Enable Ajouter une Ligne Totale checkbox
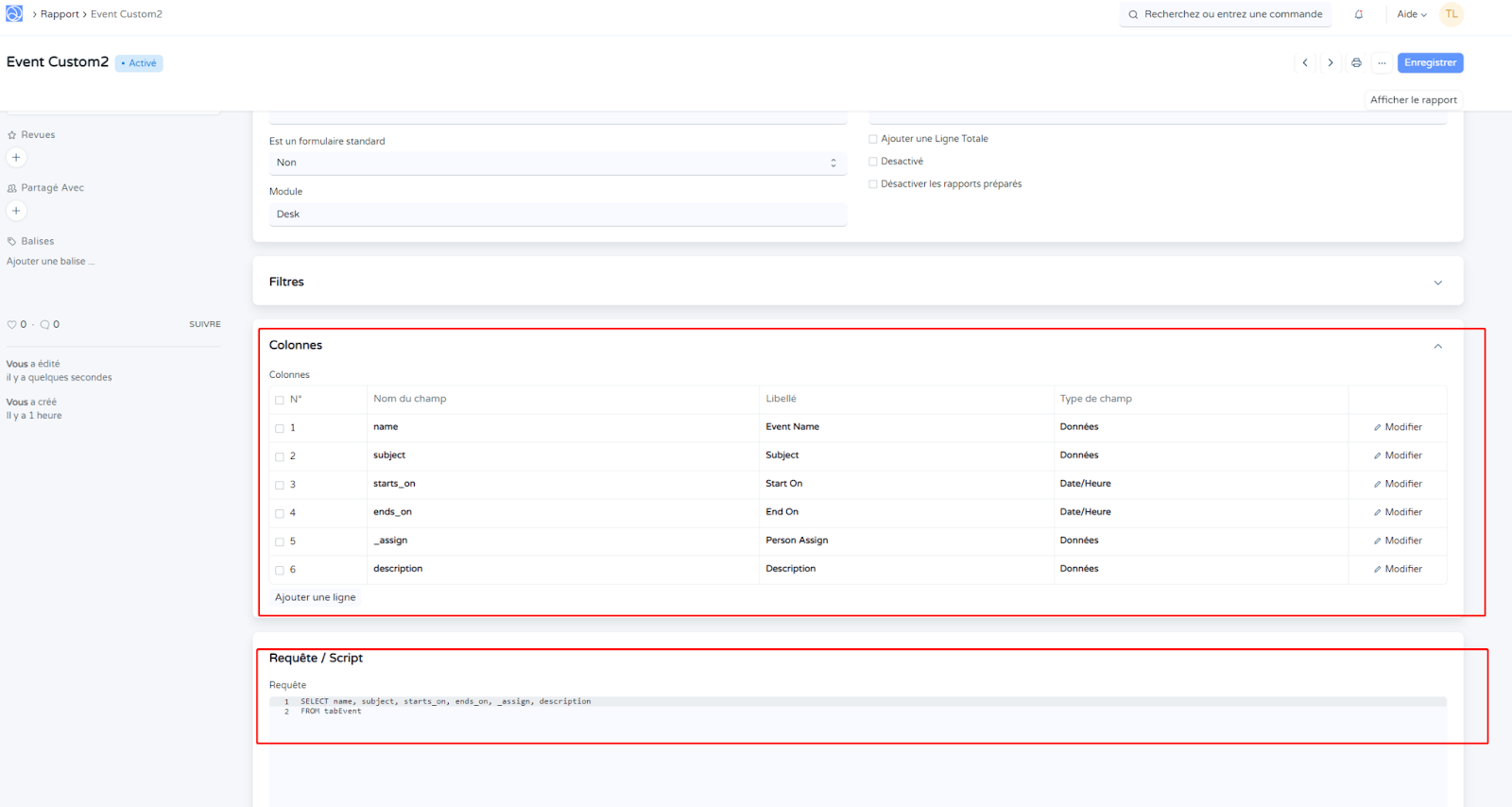1512x807 pixels. point(873,139)
